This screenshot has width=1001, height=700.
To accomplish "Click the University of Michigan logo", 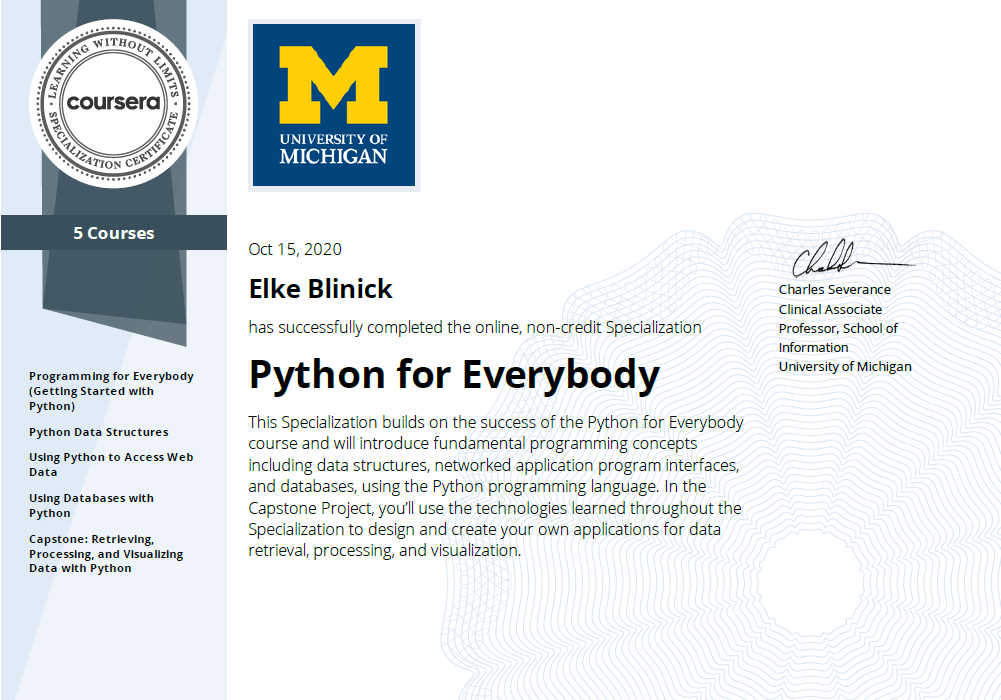I will click(334, 105).
